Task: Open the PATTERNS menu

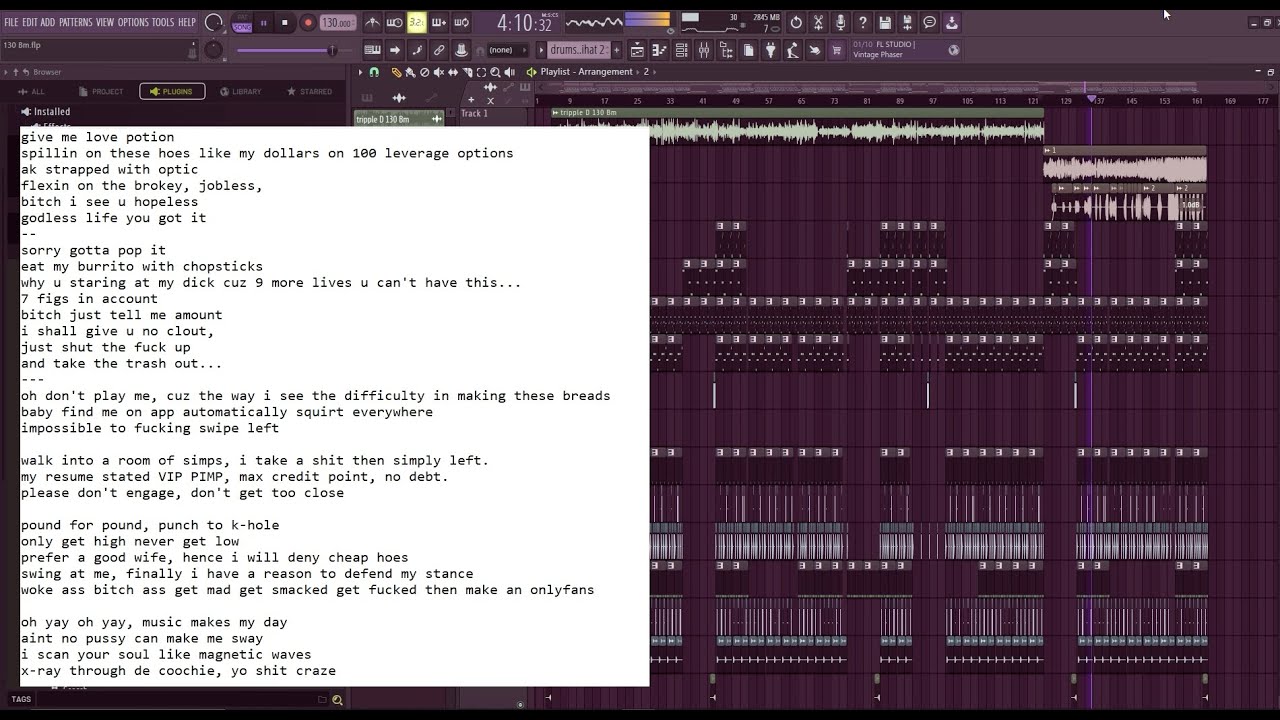Action: (76, 22)
